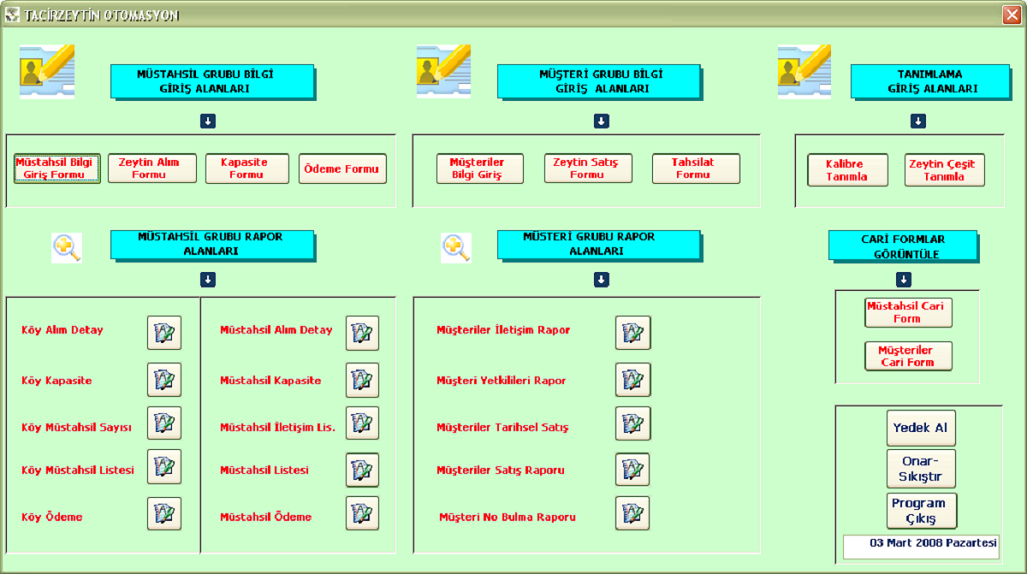The height and width of the screenshot is (574, 1027).
Task: Click the Köy Kapasite report icon
Action: click(164, 380)
